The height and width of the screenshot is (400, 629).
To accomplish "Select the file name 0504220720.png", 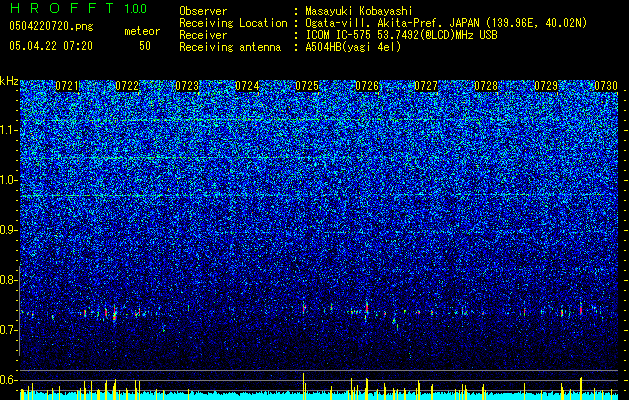I will click(51, 26).
